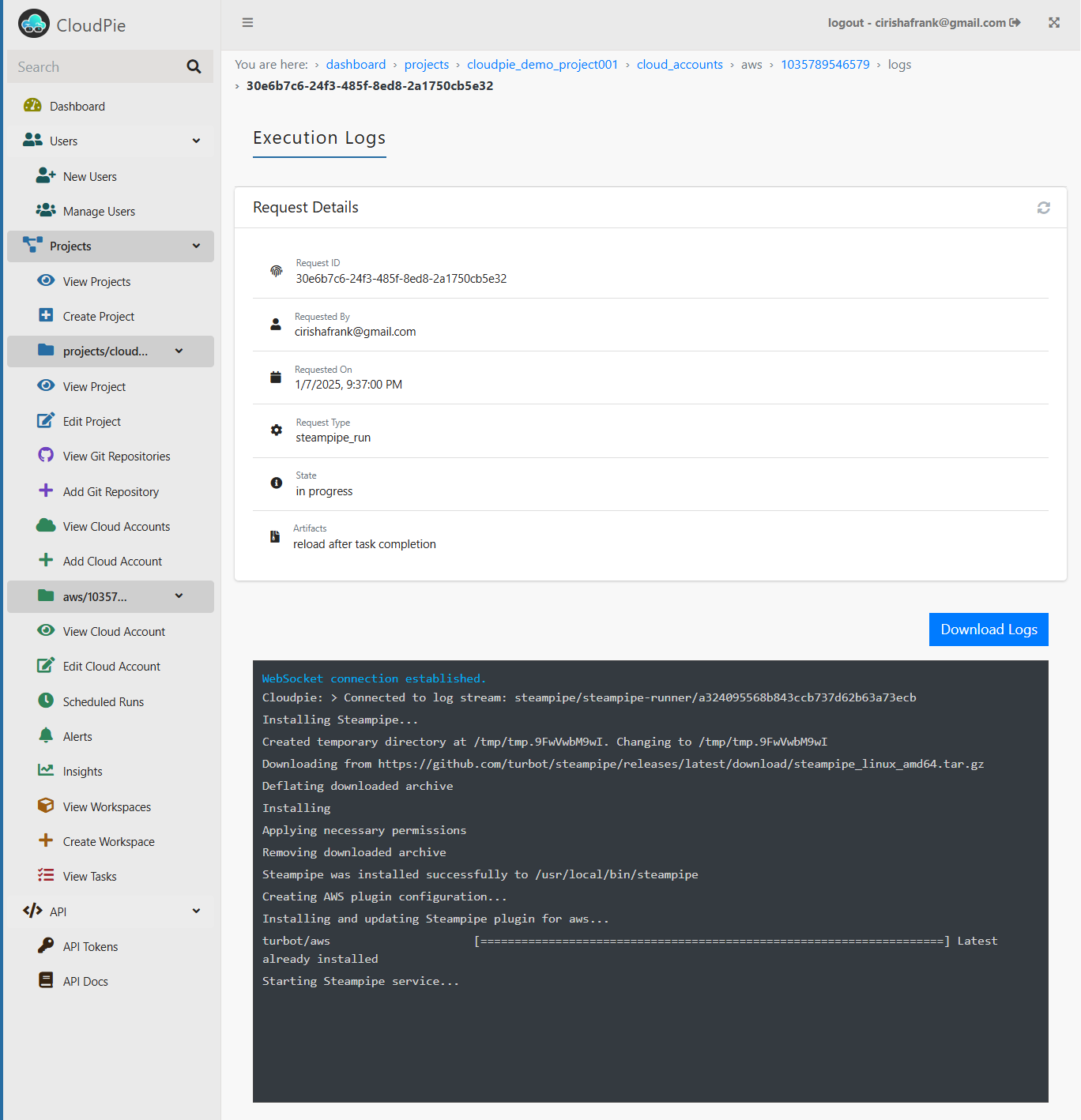The image size is (1081, 1120).
Task: Collapse the aws/10357... folder chevron
Action: point(179,596)
